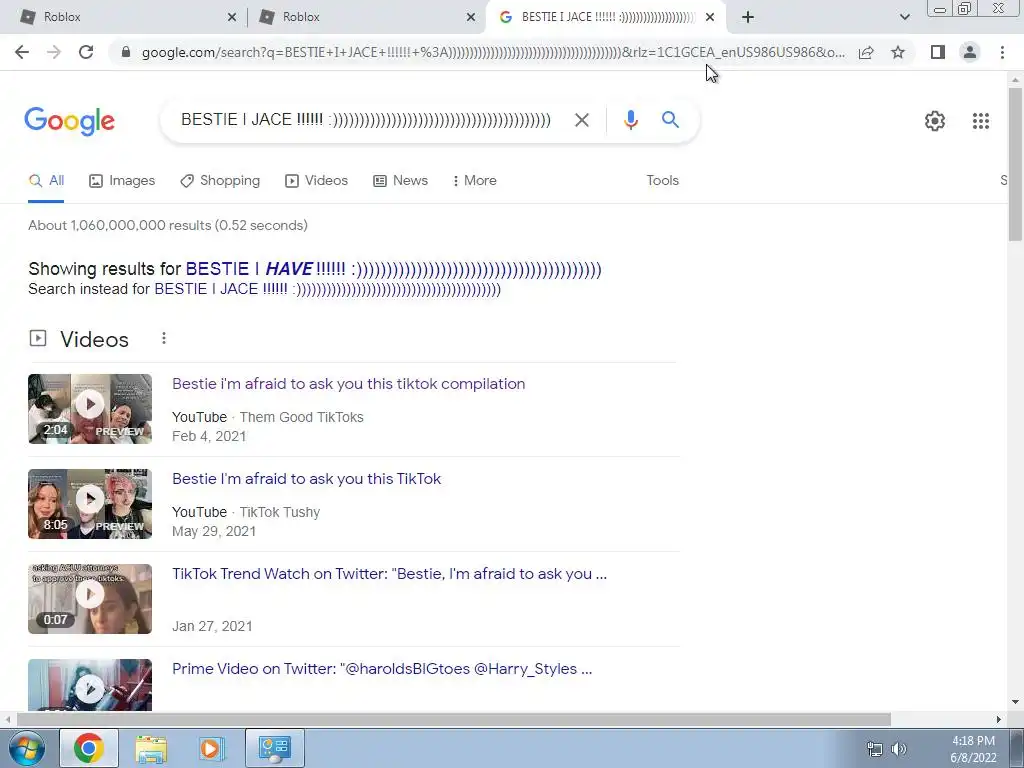The height and width of the screenshot is (768, 1024).
Task: Switch to Images results
Action: (122, 180)
